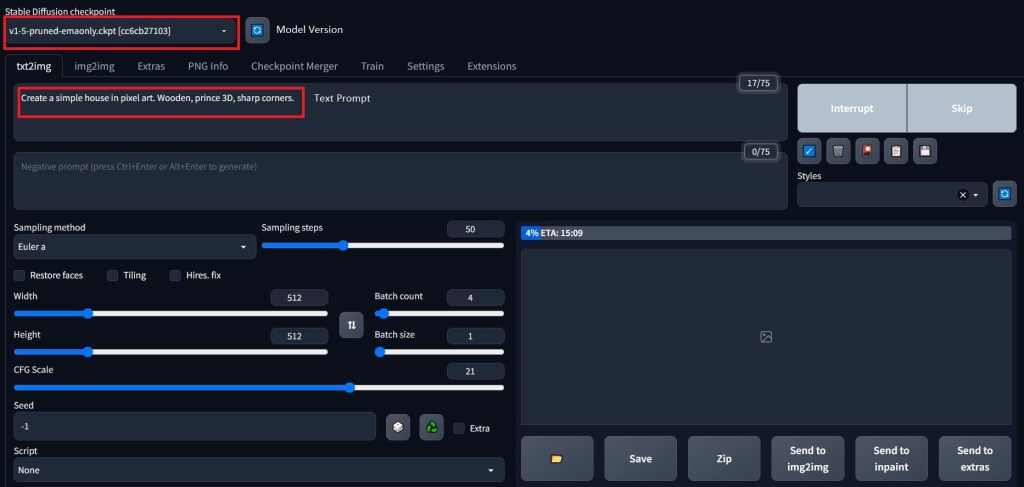Refresh the Stable Diffusion checkpoint list

[x=257, y=30]
